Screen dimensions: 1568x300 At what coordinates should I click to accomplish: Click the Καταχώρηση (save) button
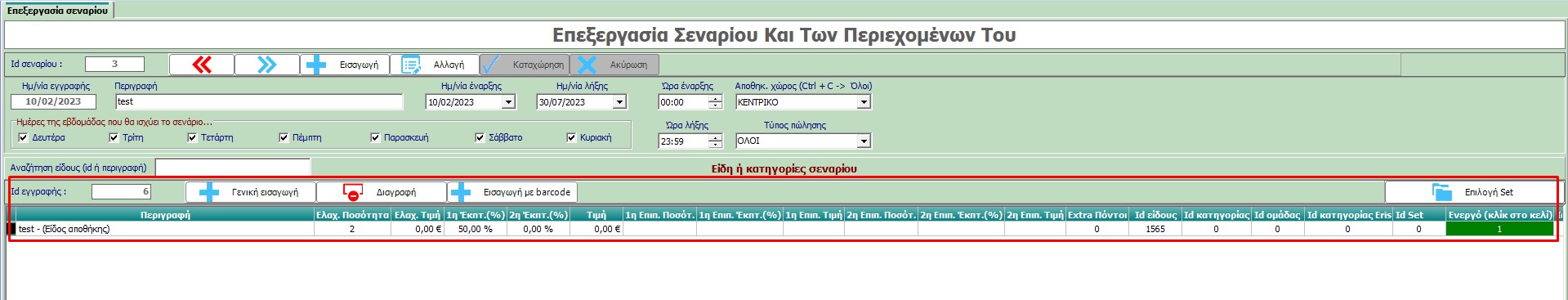[x=524, y=65]
